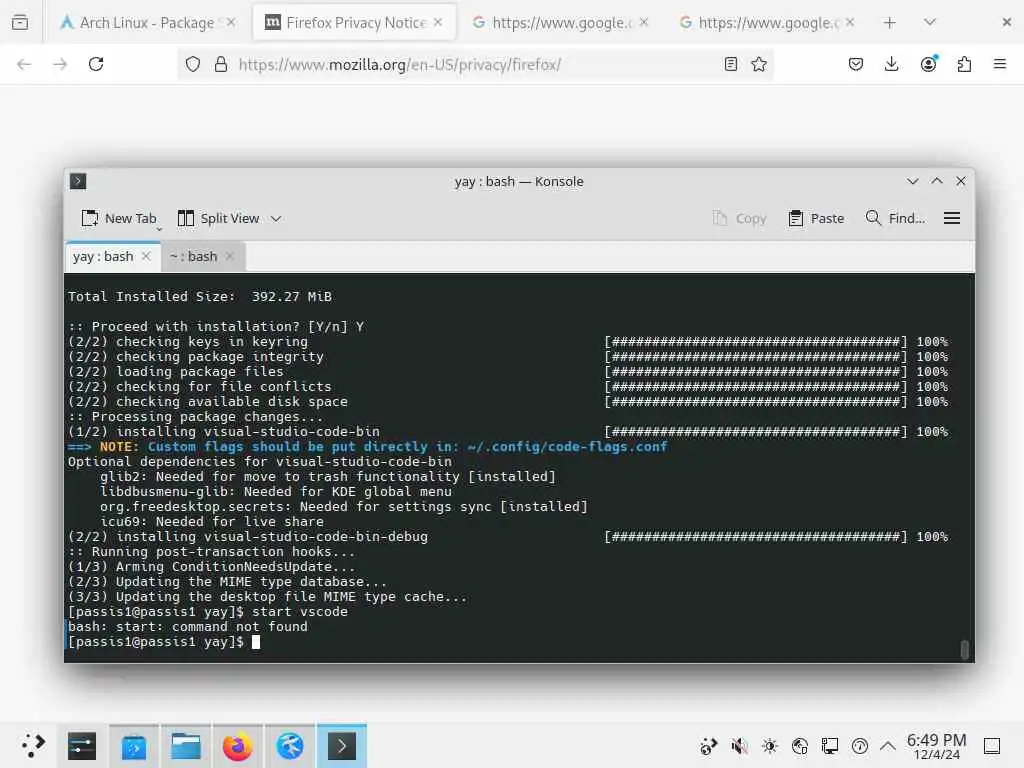Click the Konsole terminal scrollbar handle

click(x=965, y=650)
